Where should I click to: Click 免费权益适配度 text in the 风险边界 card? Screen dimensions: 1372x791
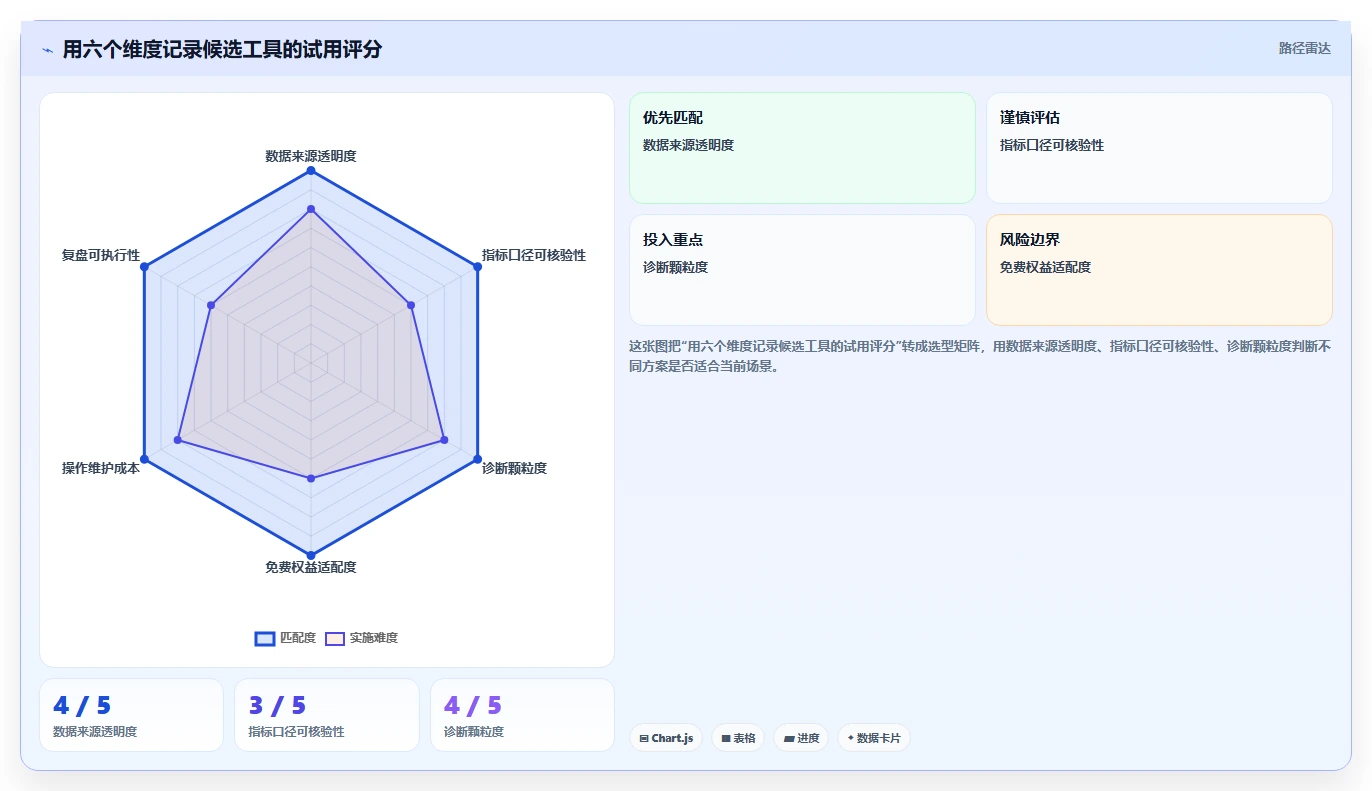tap(1045, 267)
